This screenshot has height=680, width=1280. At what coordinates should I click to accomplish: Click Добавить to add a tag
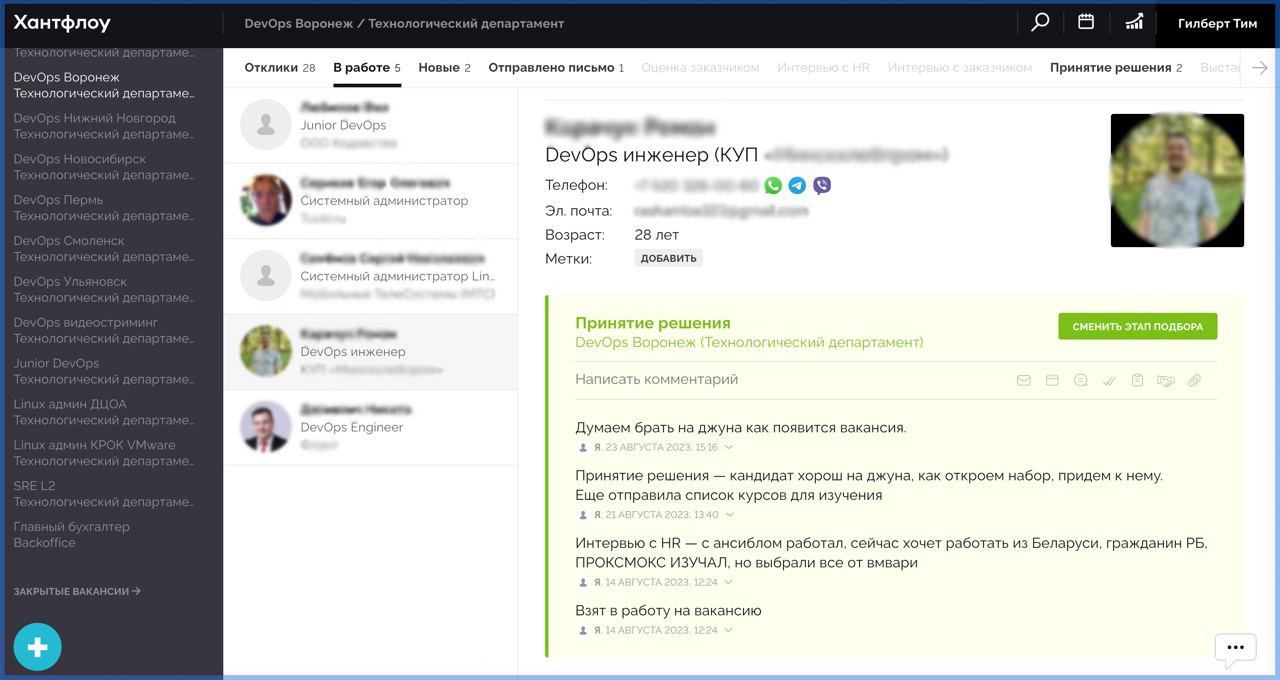[x=669, y=258]
